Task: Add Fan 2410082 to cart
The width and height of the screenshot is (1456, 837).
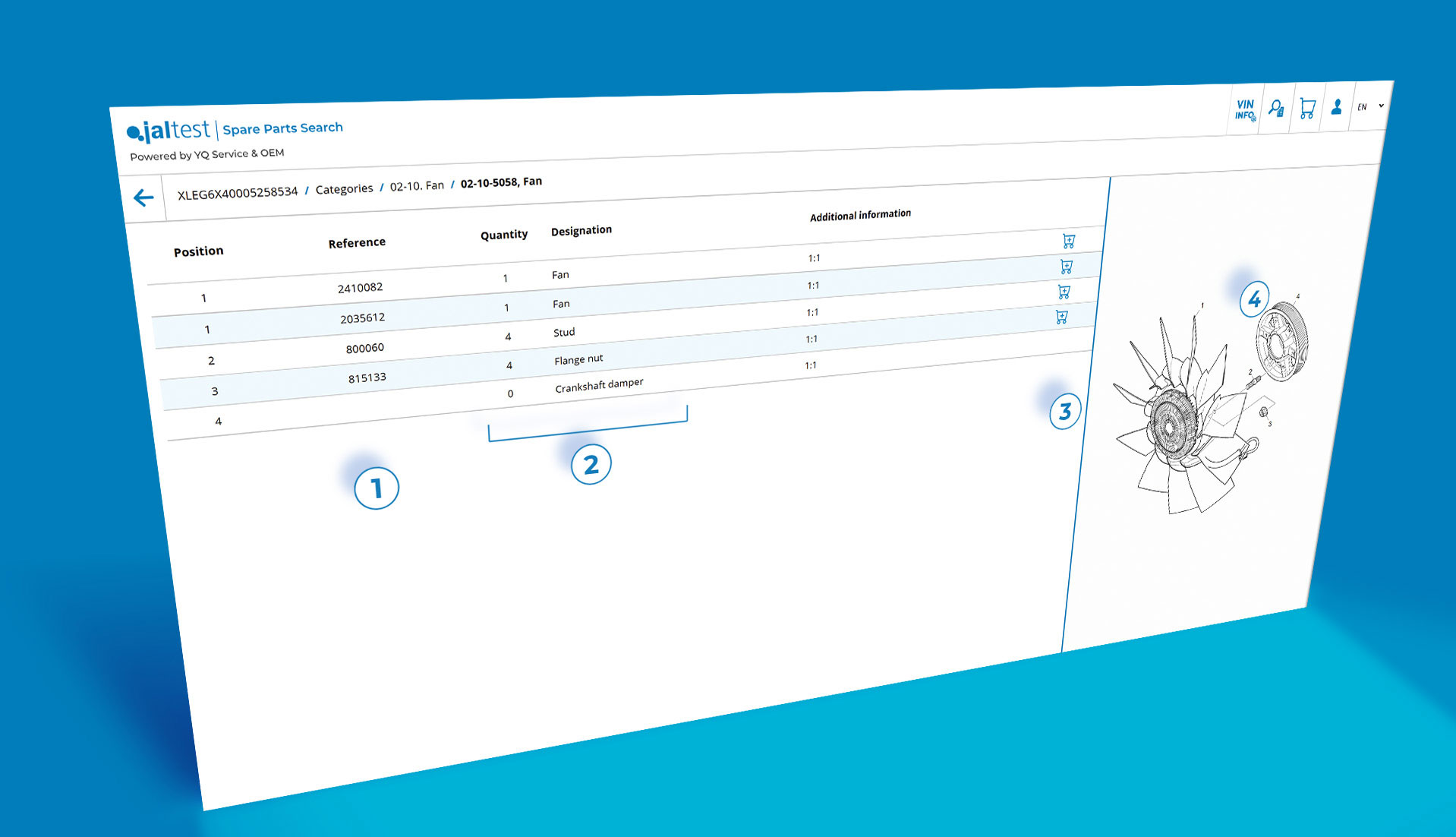Action: click(x=1069, y=242)
